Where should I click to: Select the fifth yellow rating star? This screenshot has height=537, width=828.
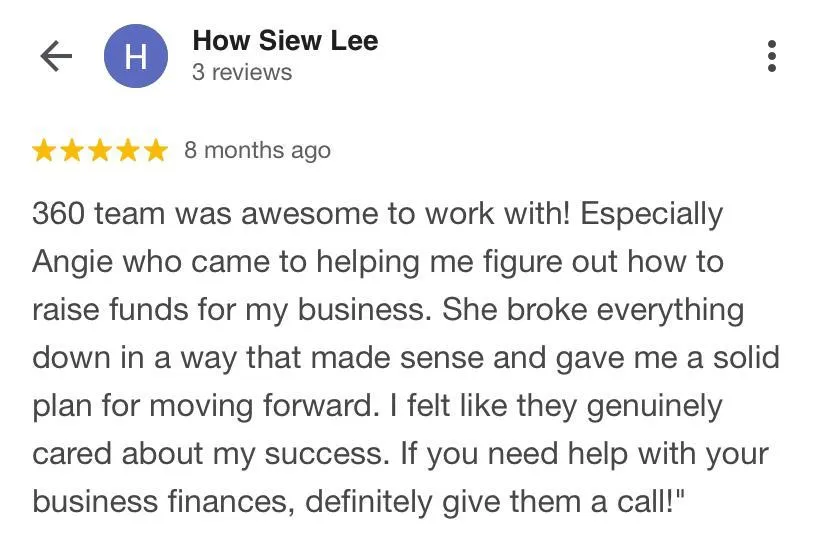coord(156,150)
